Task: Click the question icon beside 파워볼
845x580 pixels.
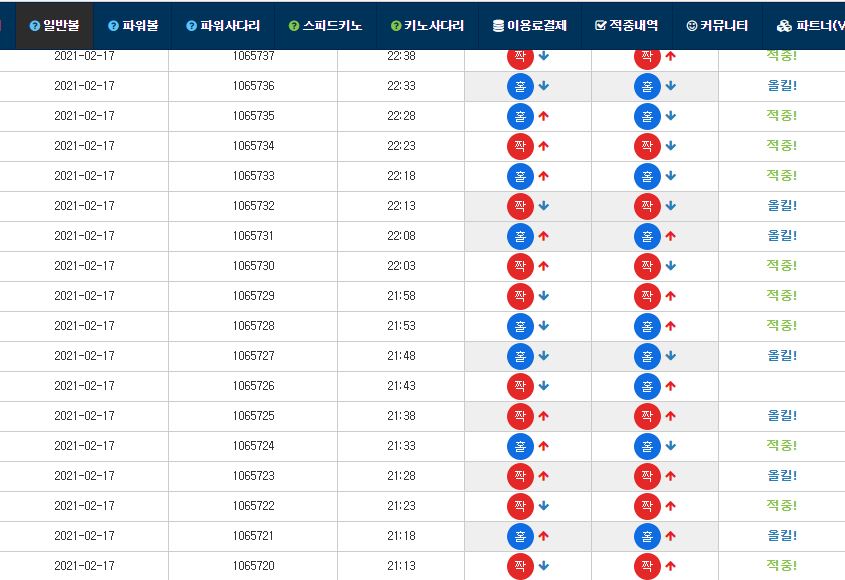Action: 113,26
